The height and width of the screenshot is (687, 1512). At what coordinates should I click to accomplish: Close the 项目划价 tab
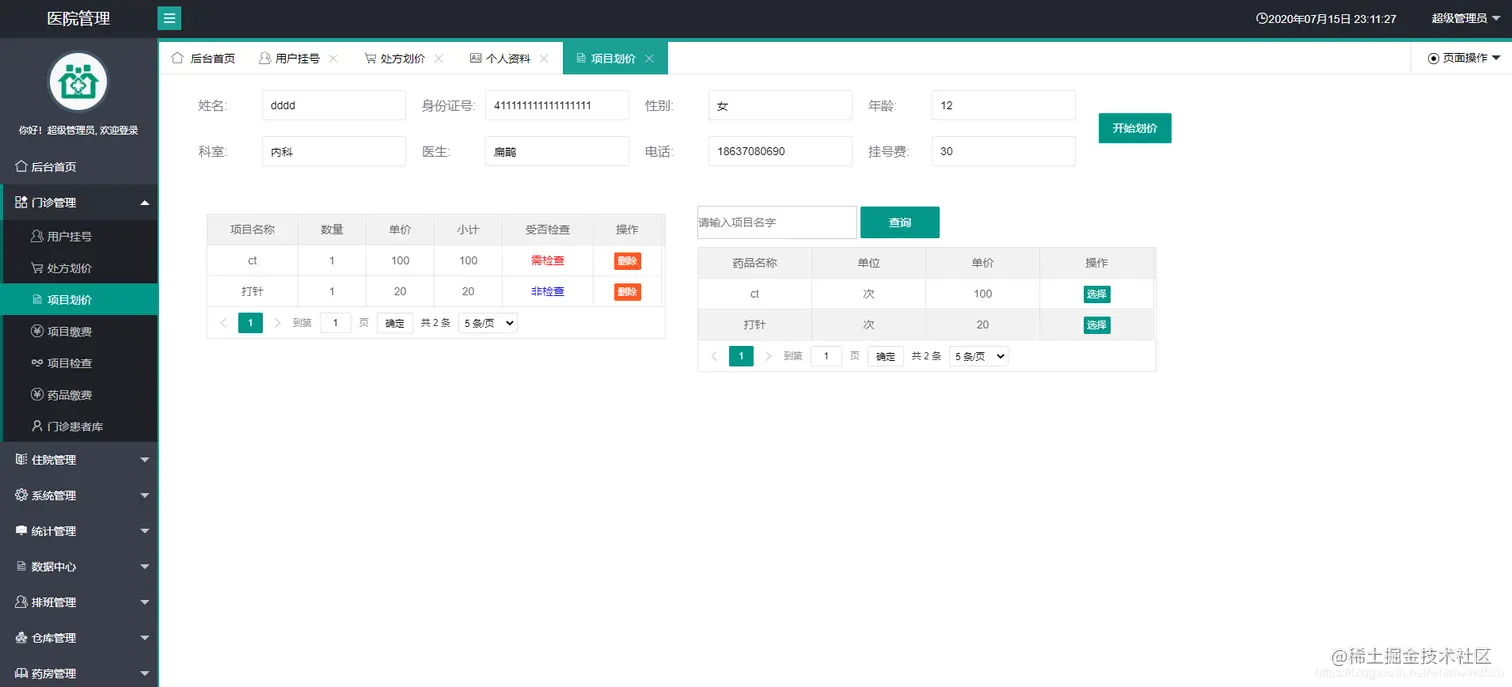649,59
